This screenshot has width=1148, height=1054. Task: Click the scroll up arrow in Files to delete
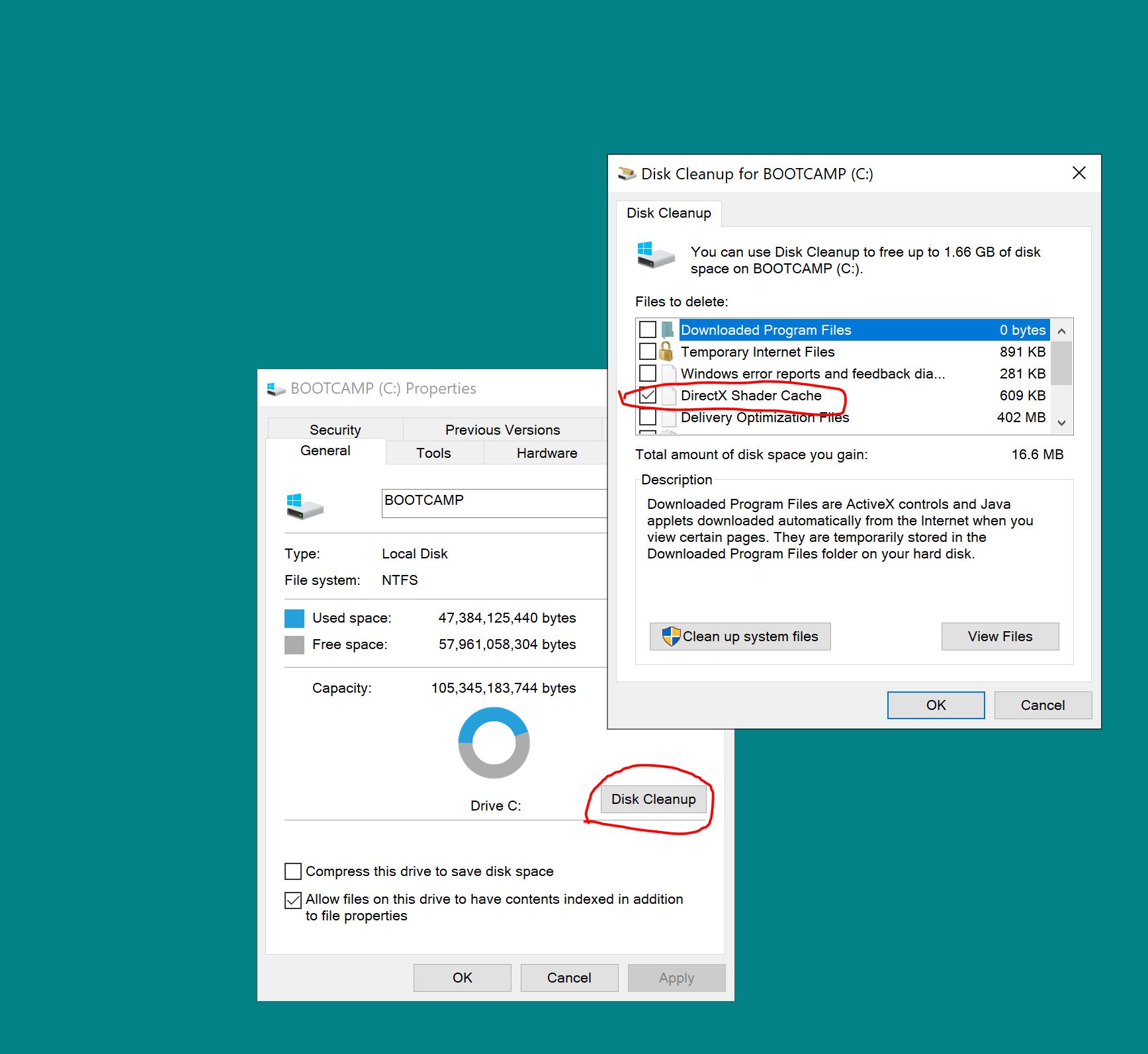[1061, 330]
